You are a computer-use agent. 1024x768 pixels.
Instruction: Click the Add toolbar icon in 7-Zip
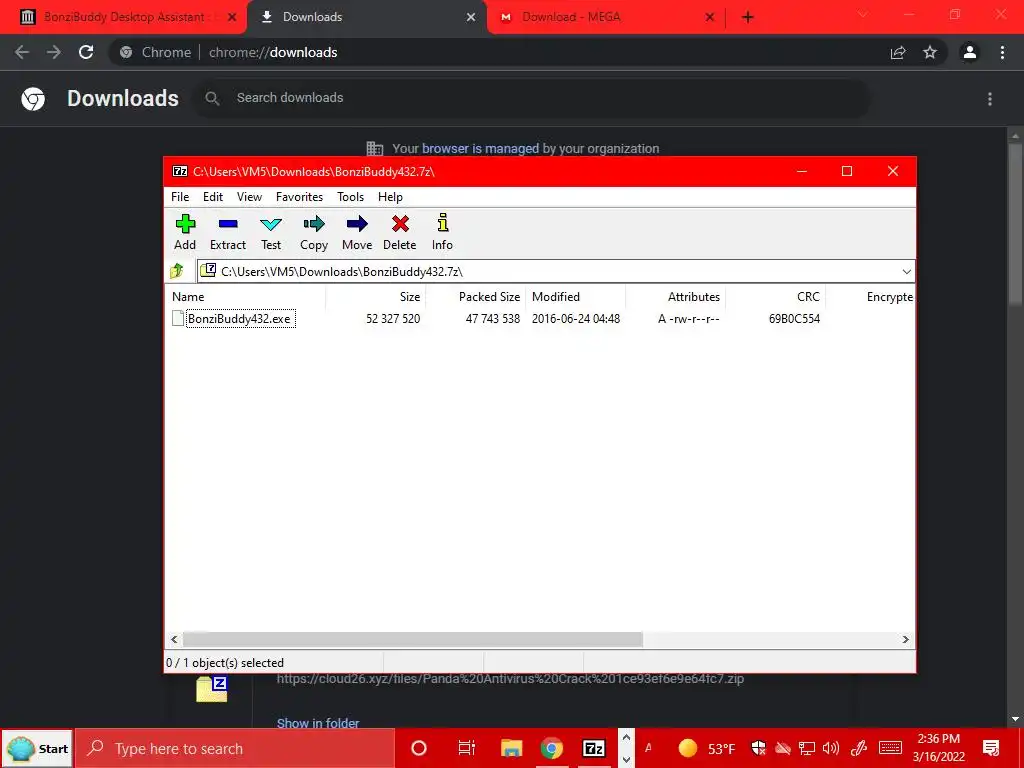[x=185, y=232]
